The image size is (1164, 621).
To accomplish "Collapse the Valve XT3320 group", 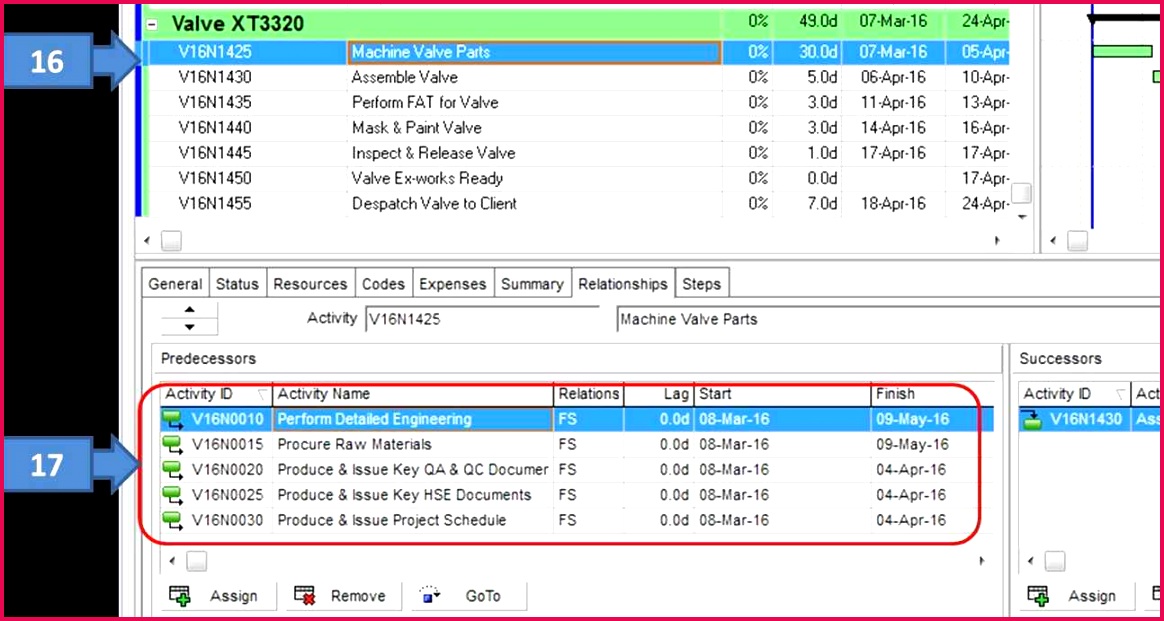I will click(151, 24).
